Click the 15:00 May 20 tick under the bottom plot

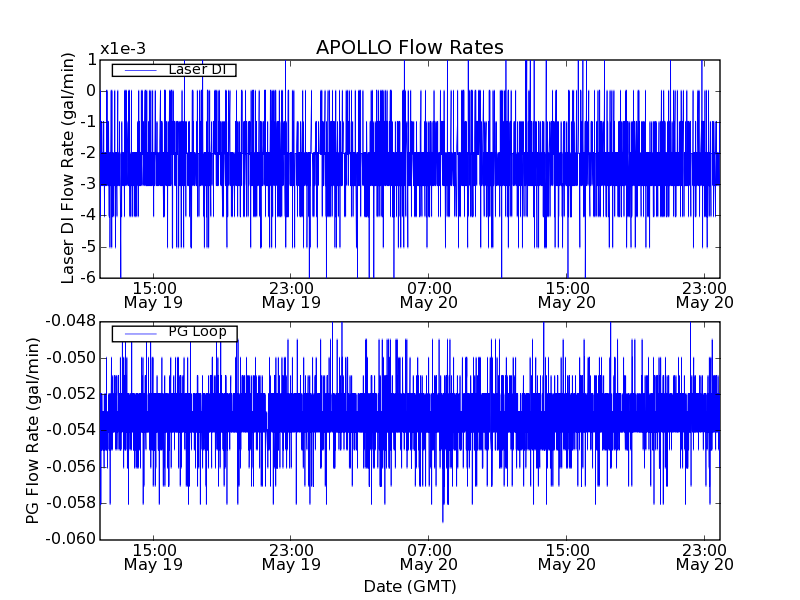click(x=566, y=556)
